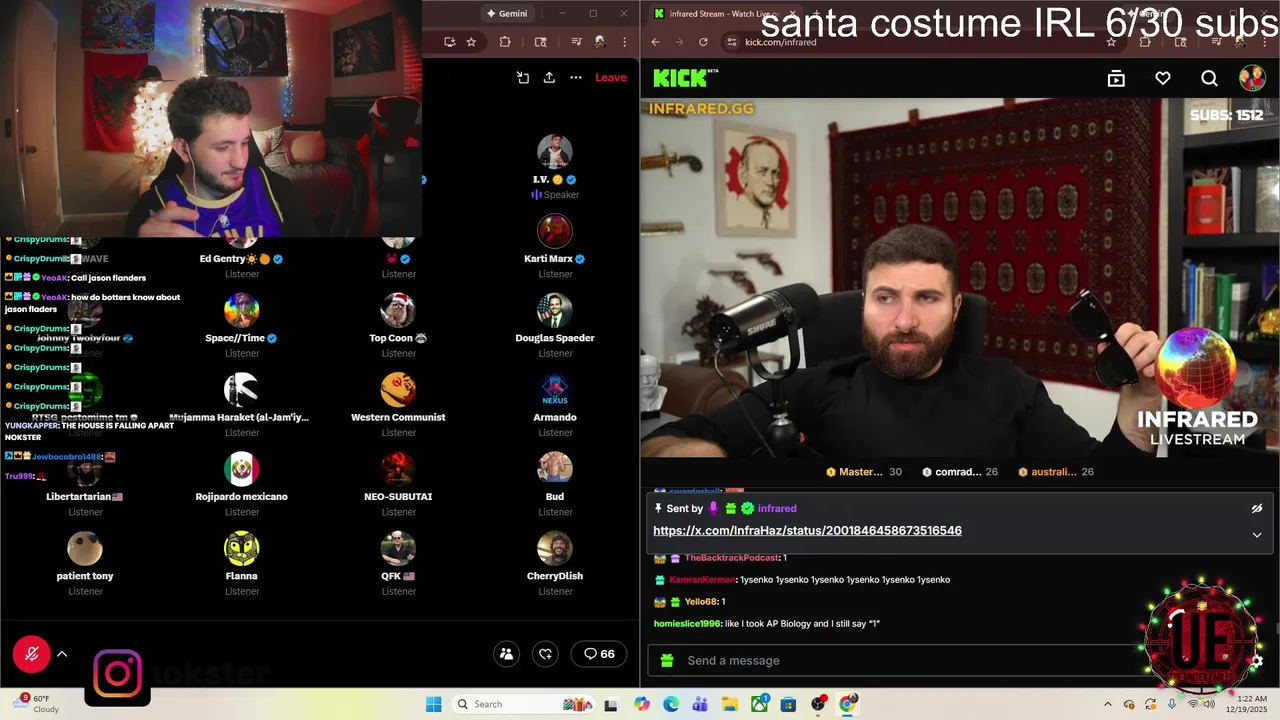Select the Flanna listener avatar

click(242, 548)
